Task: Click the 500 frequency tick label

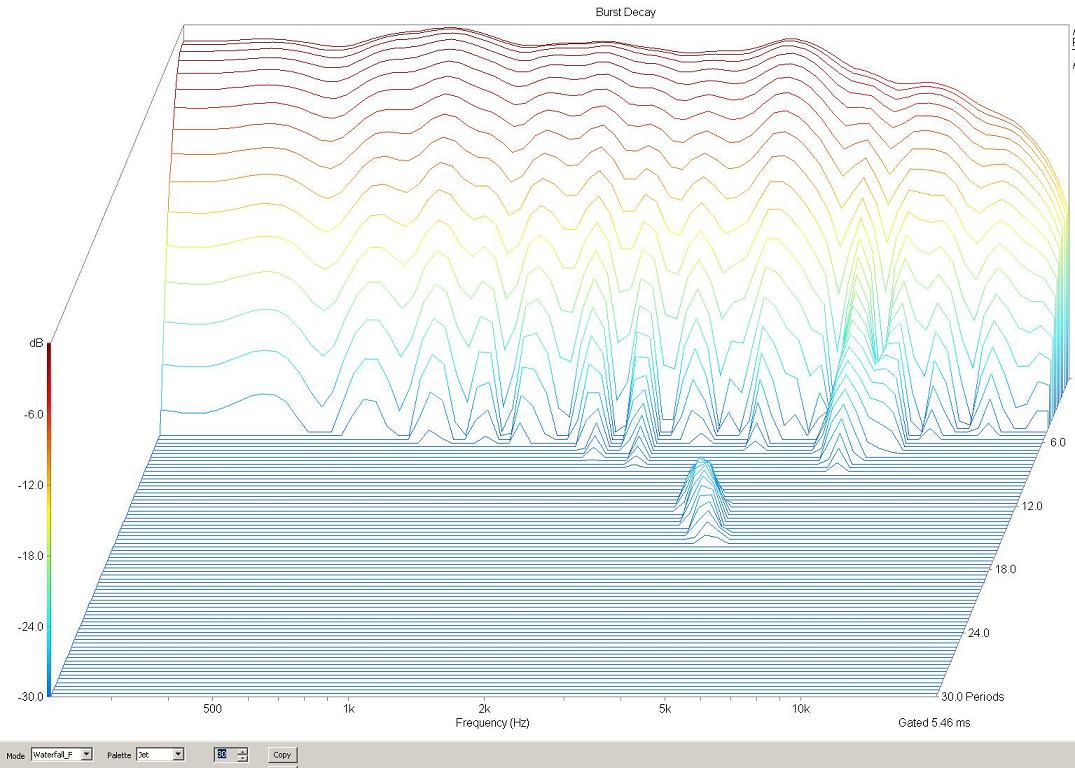Action: (211, 709)
